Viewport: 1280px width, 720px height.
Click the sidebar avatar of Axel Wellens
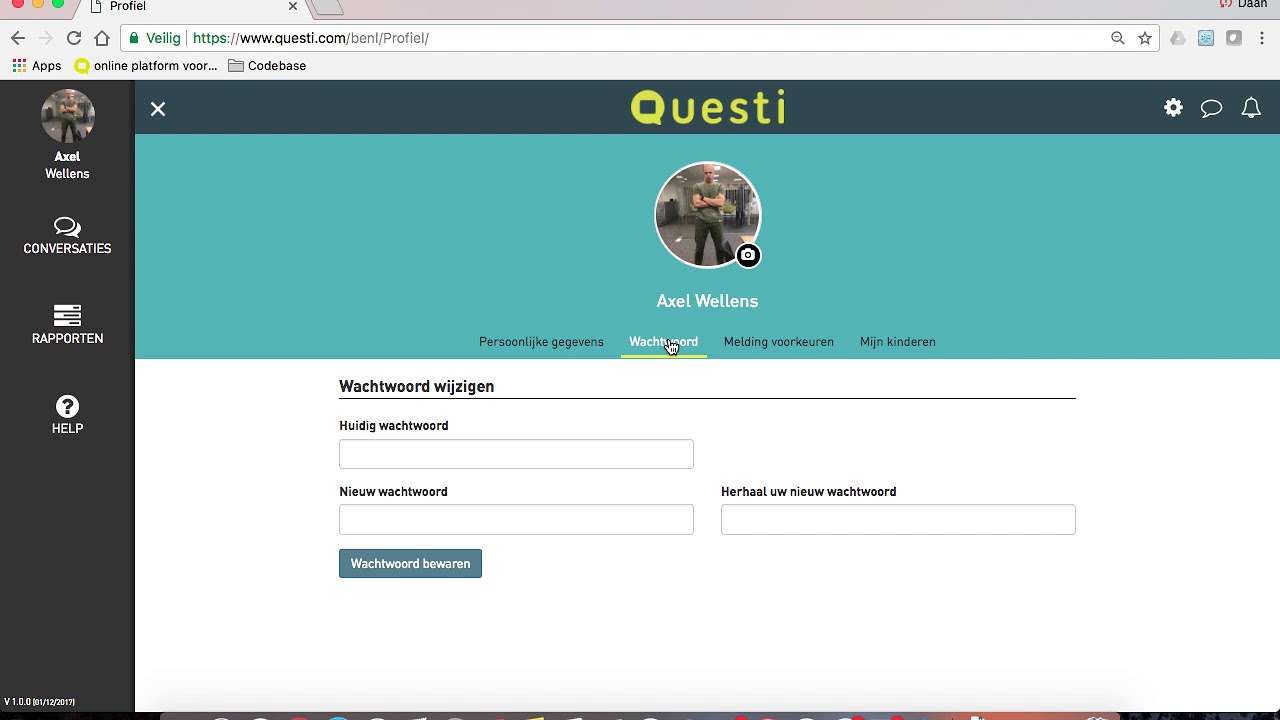(67, 116)
